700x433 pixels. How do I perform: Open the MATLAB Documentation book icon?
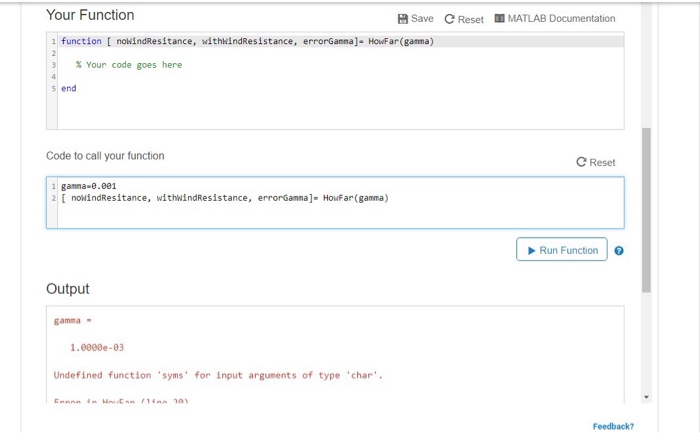point(500,18)
